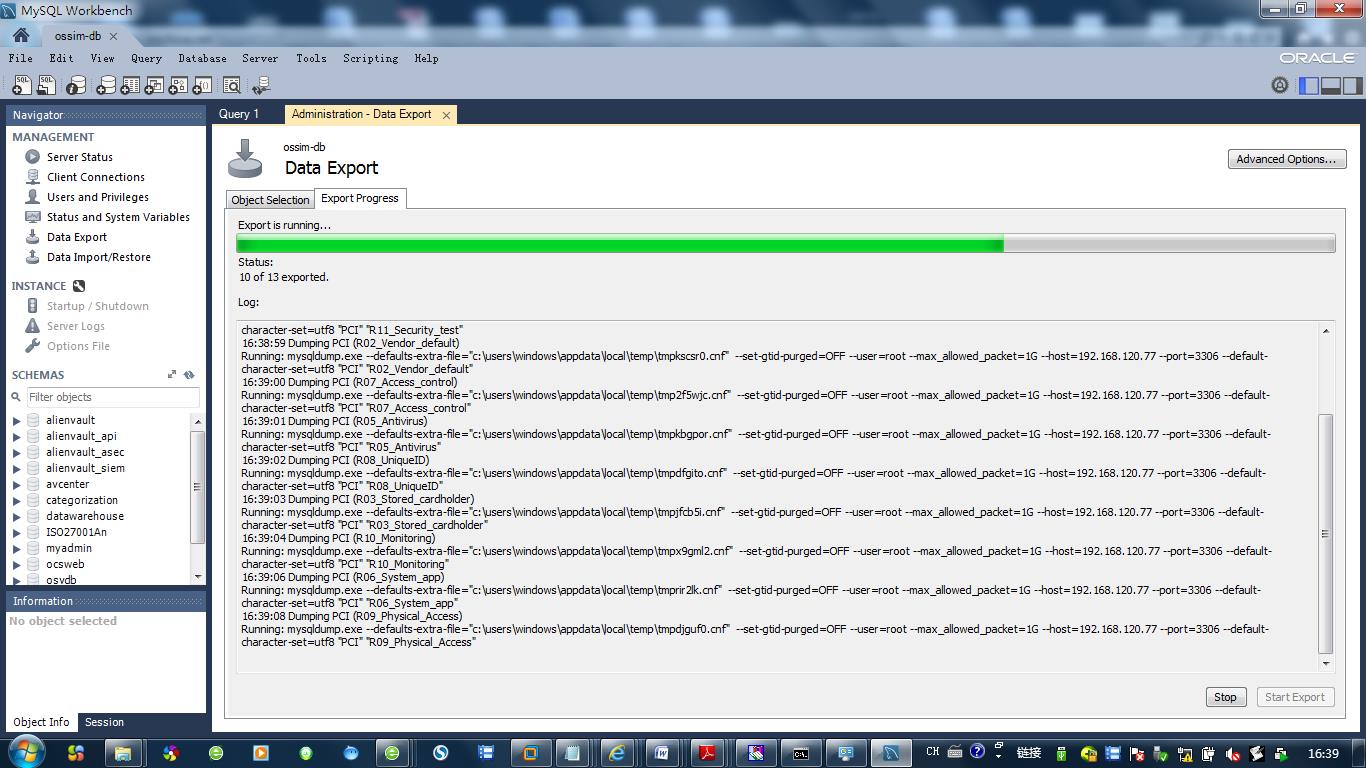
Task: Close the ossim-db connection tab
Action: click(113, 36)
